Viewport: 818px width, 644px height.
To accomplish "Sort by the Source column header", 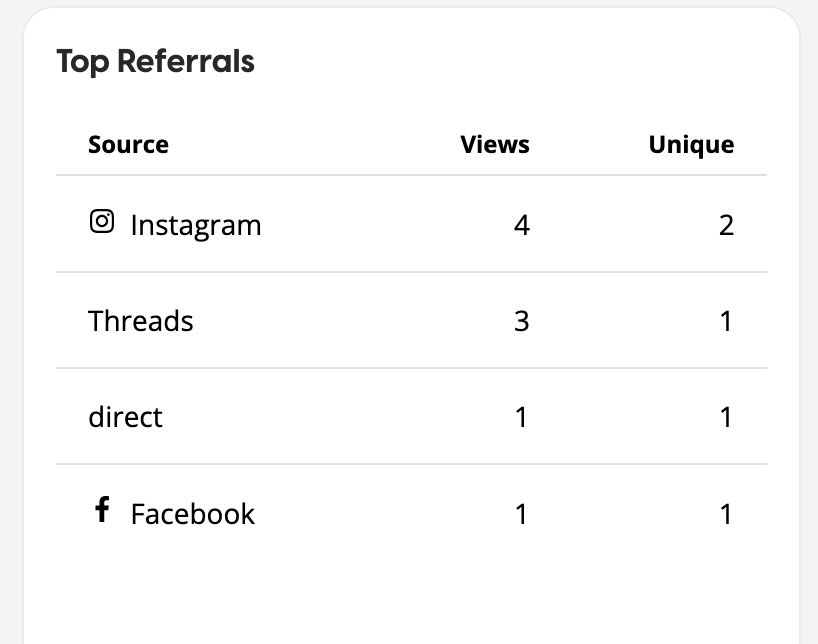I will pos(128,145).
